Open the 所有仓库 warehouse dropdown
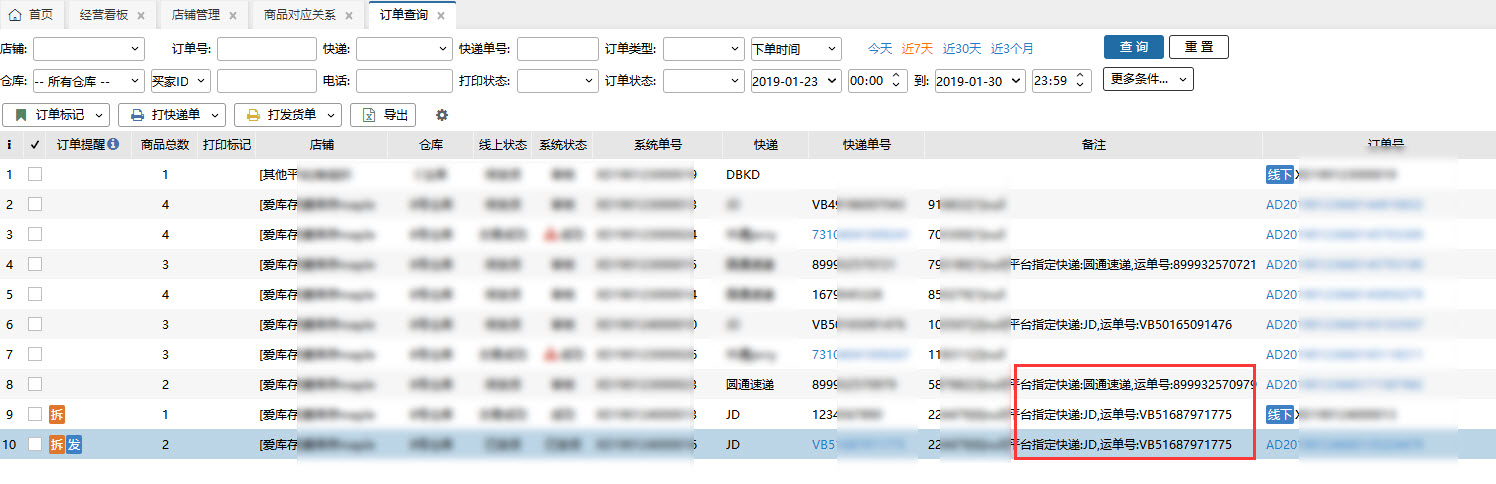Screen dimensions: 1496x484 tap(88, 81)
